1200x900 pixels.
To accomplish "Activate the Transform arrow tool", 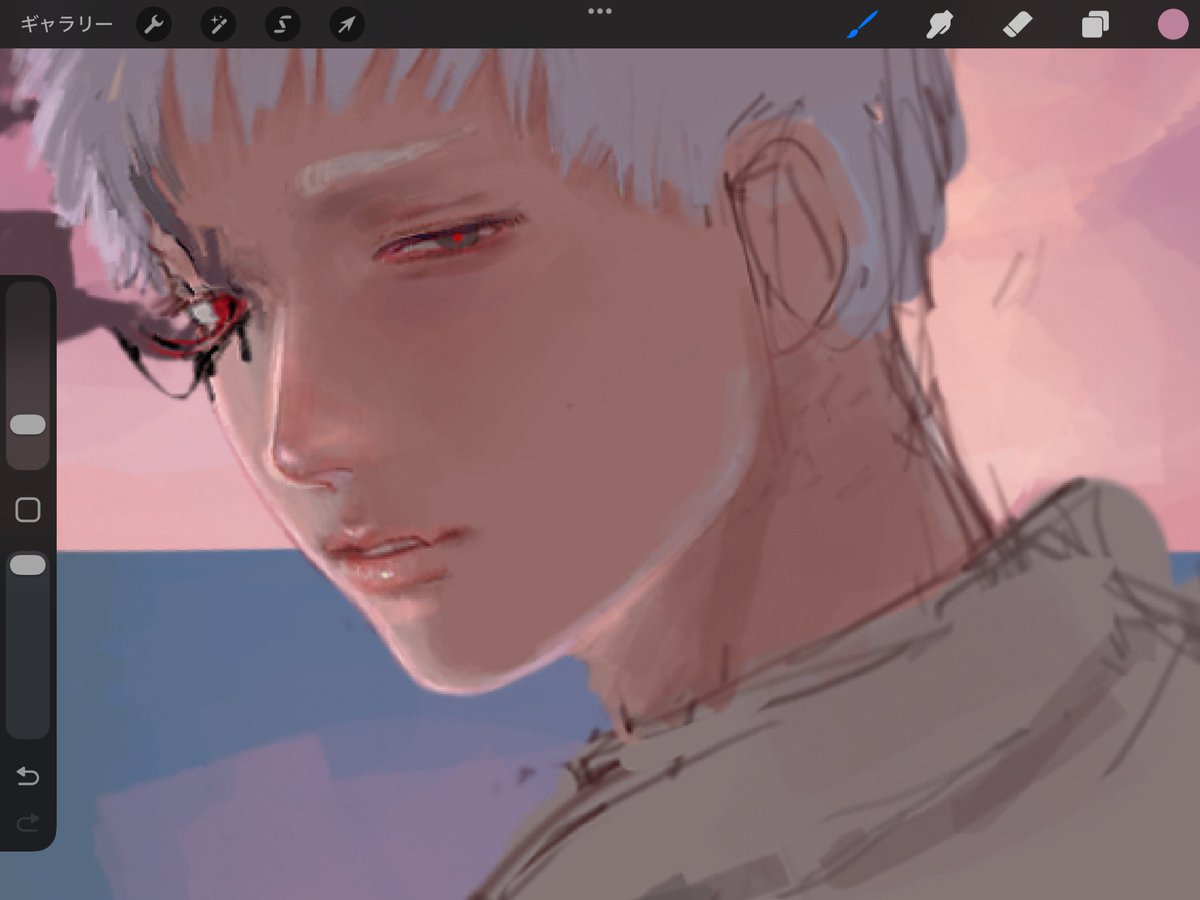I will pyautogui.click(x=346, y=25).
